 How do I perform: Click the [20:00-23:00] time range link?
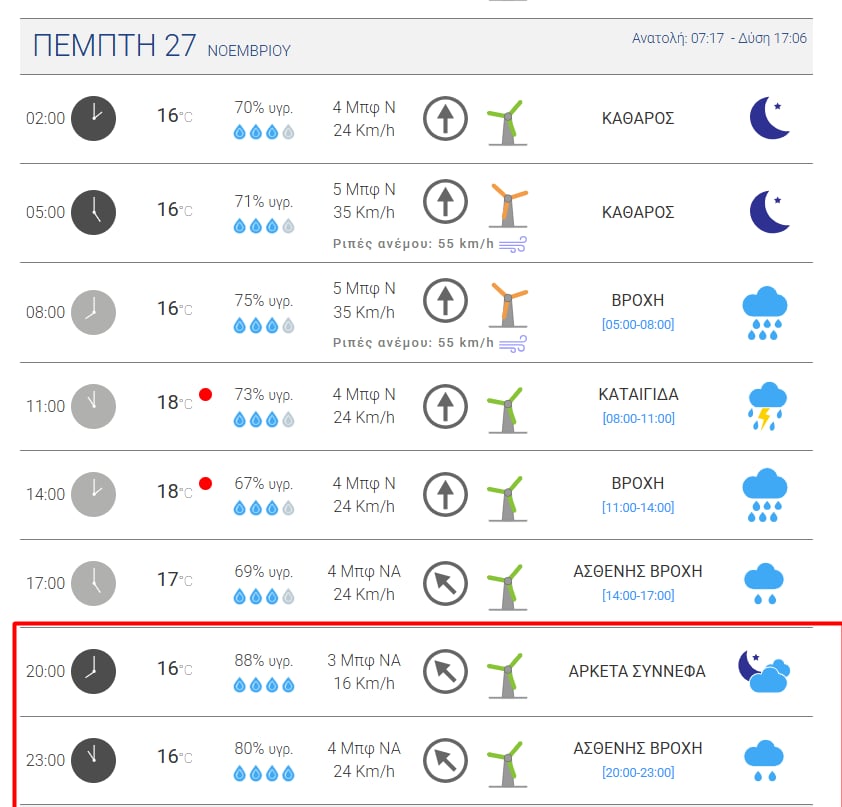[x=638, y=772]
